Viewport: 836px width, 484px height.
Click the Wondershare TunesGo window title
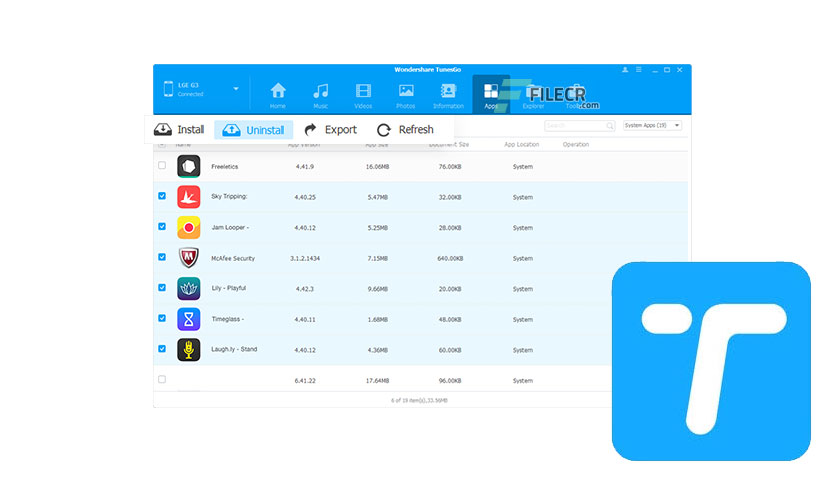428,70
